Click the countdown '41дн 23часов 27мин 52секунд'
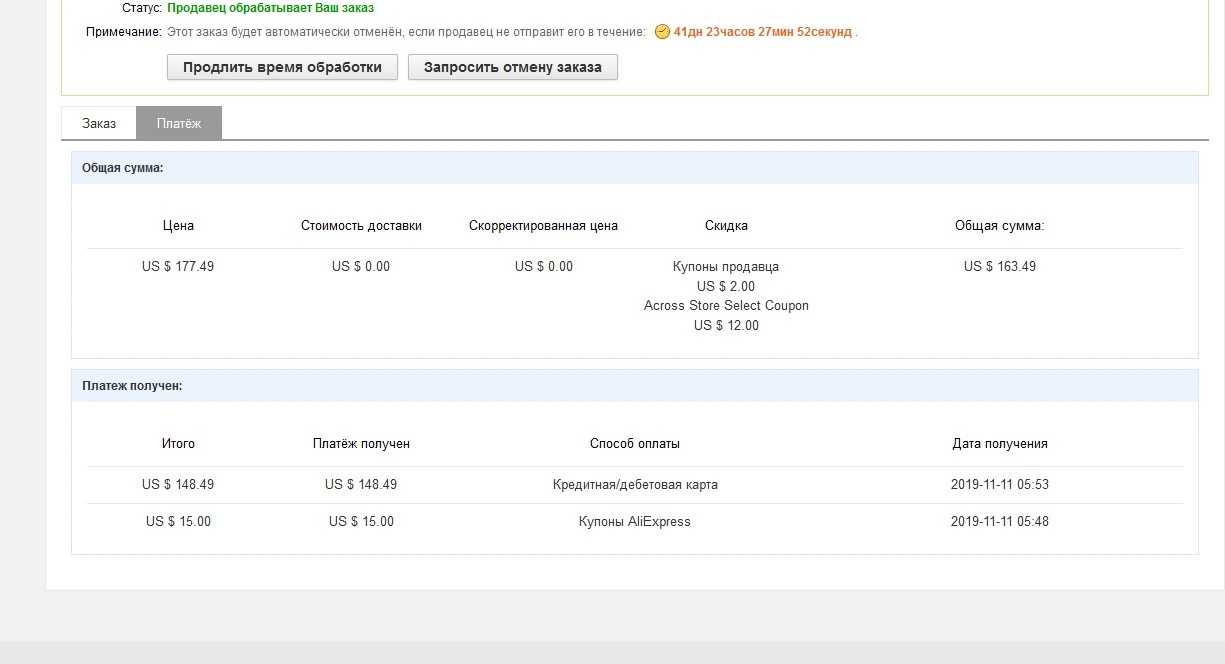1225x664 pixels. click(x=763, y=32)
